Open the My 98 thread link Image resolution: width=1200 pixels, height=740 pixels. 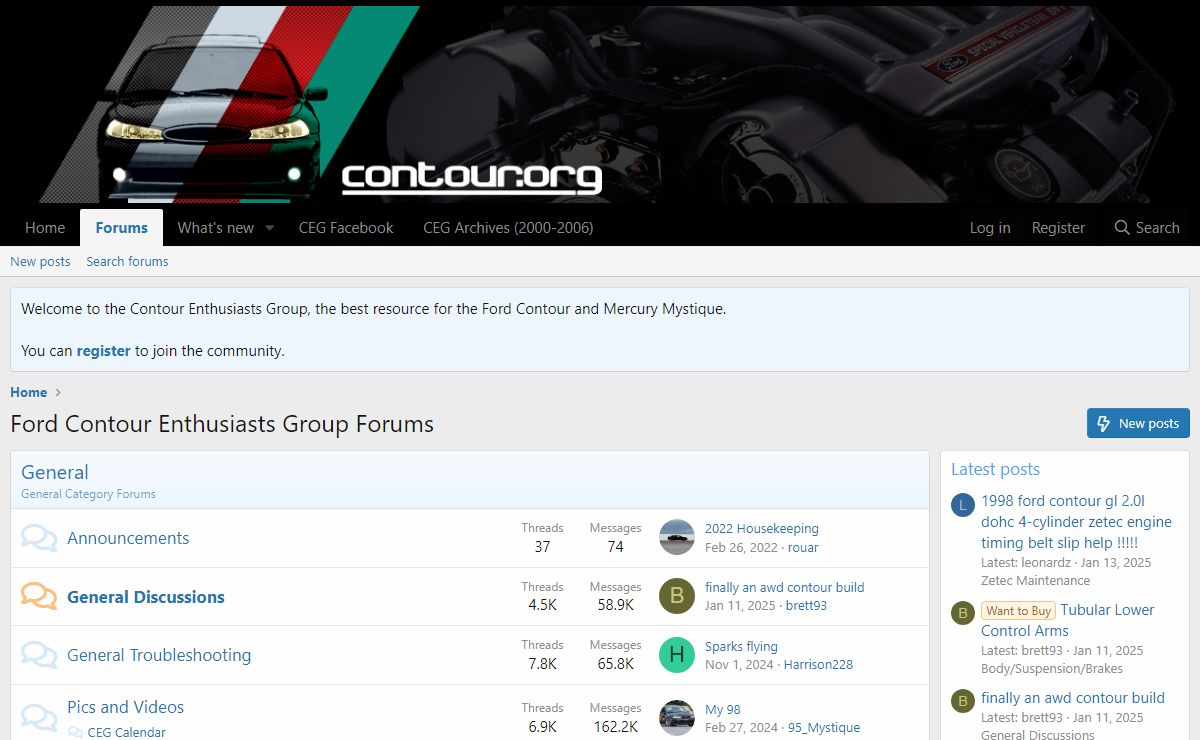coord(723,709)
